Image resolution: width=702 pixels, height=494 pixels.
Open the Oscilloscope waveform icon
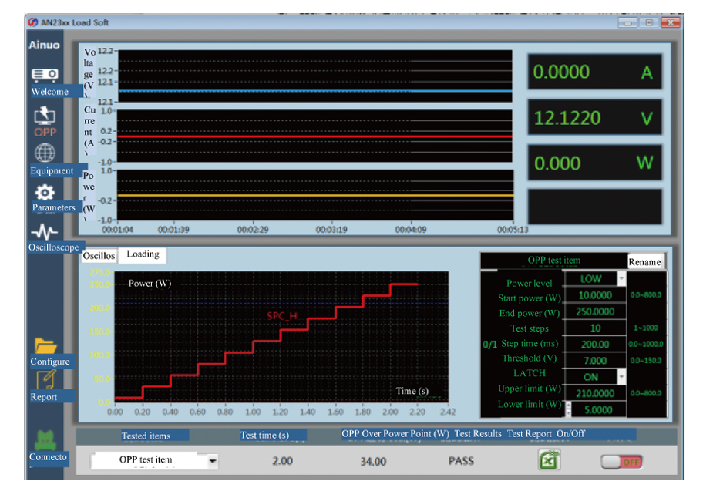click(x=45, y=232)
